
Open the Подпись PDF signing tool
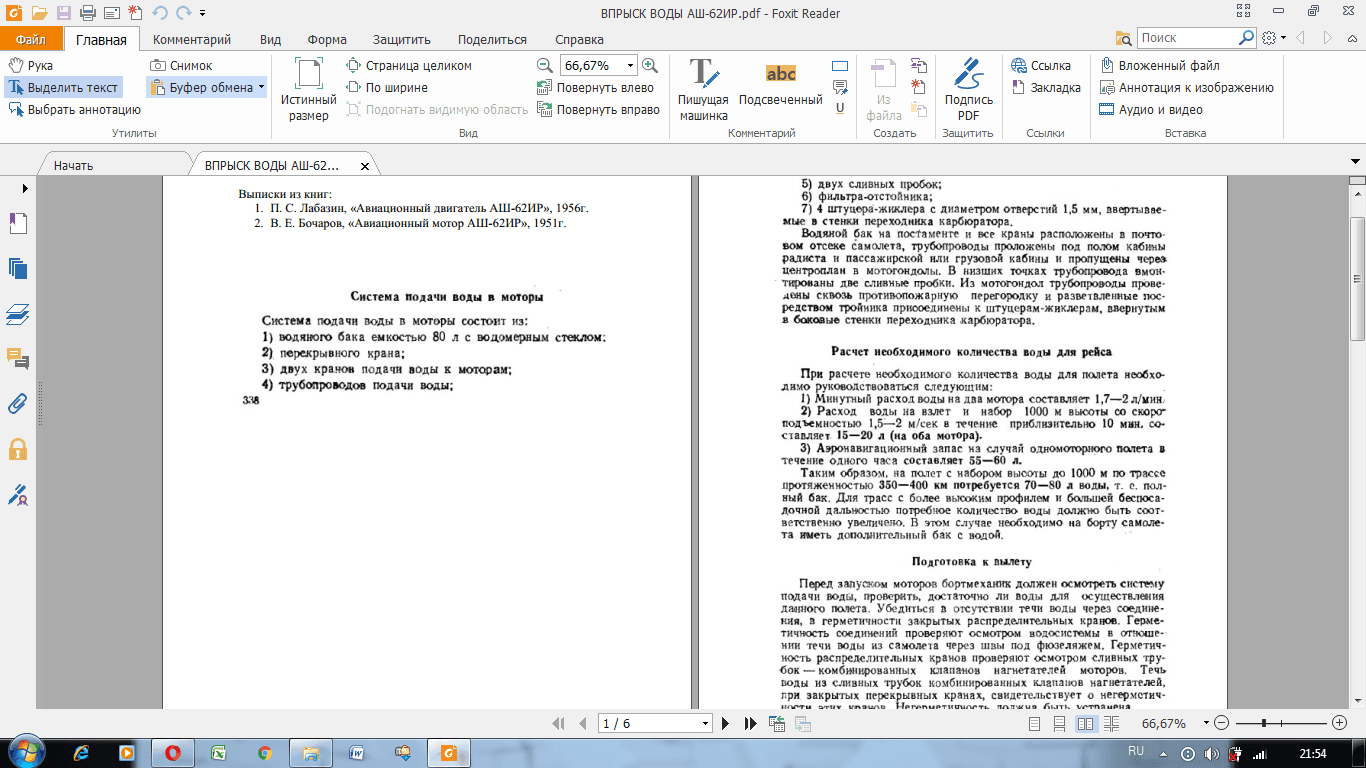tap(968, 89)
